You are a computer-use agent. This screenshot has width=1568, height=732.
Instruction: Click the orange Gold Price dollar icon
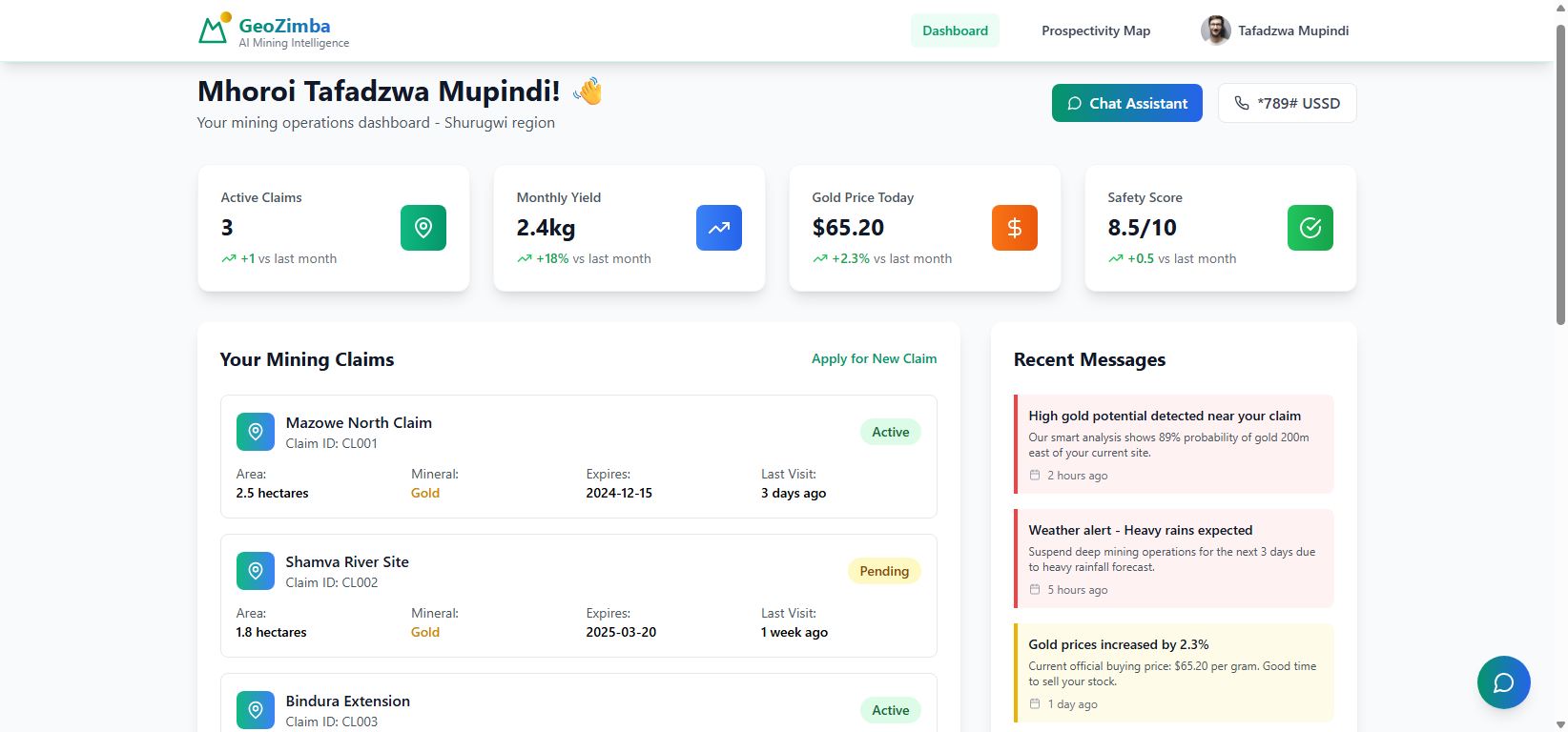pyautogui.click(x=1015, y=228)
